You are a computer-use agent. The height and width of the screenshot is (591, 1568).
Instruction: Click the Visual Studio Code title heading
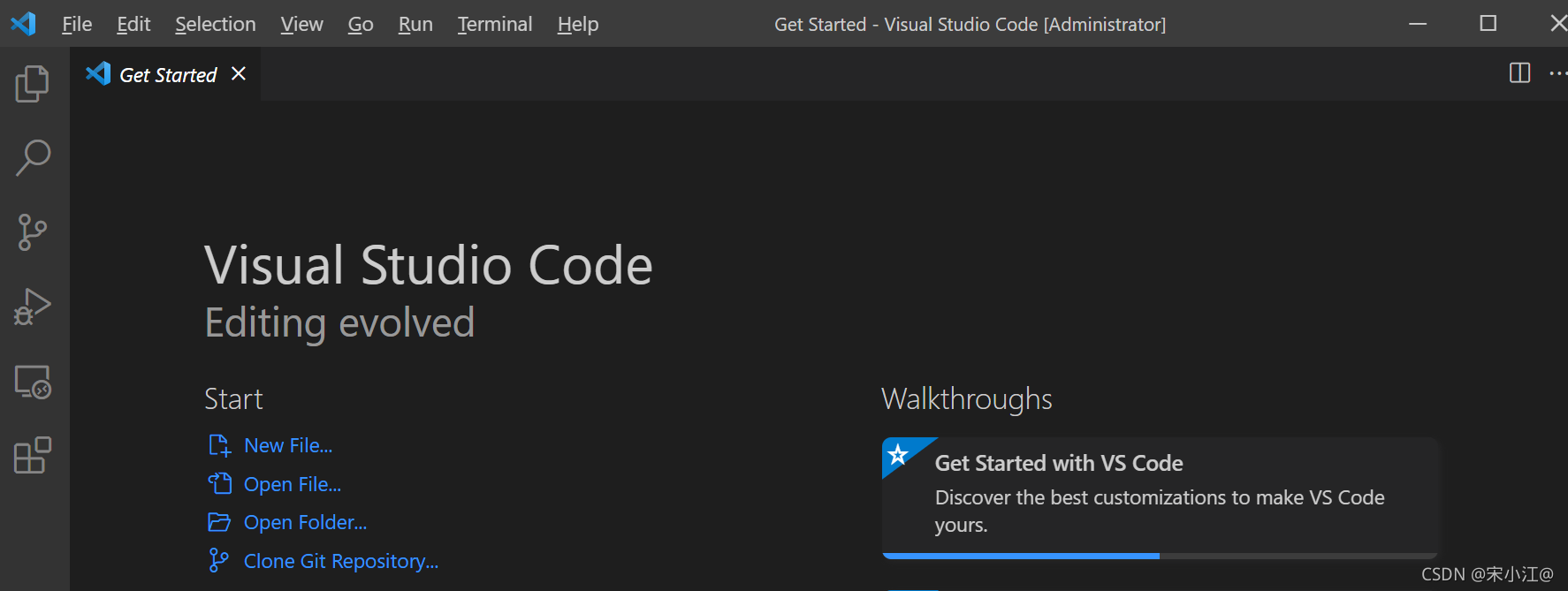pyautogui.click(x=429, y=265)
